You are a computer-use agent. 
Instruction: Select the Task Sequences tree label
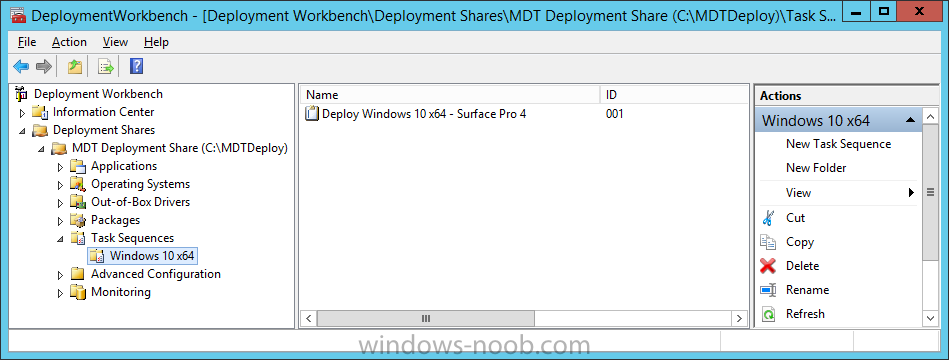click(133, 238)
